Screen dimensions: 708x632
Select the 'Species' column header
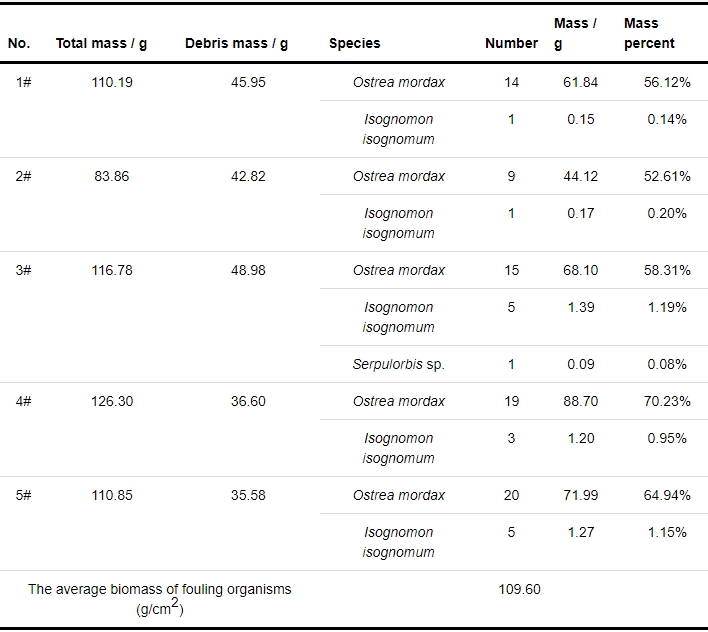(354, 43)
